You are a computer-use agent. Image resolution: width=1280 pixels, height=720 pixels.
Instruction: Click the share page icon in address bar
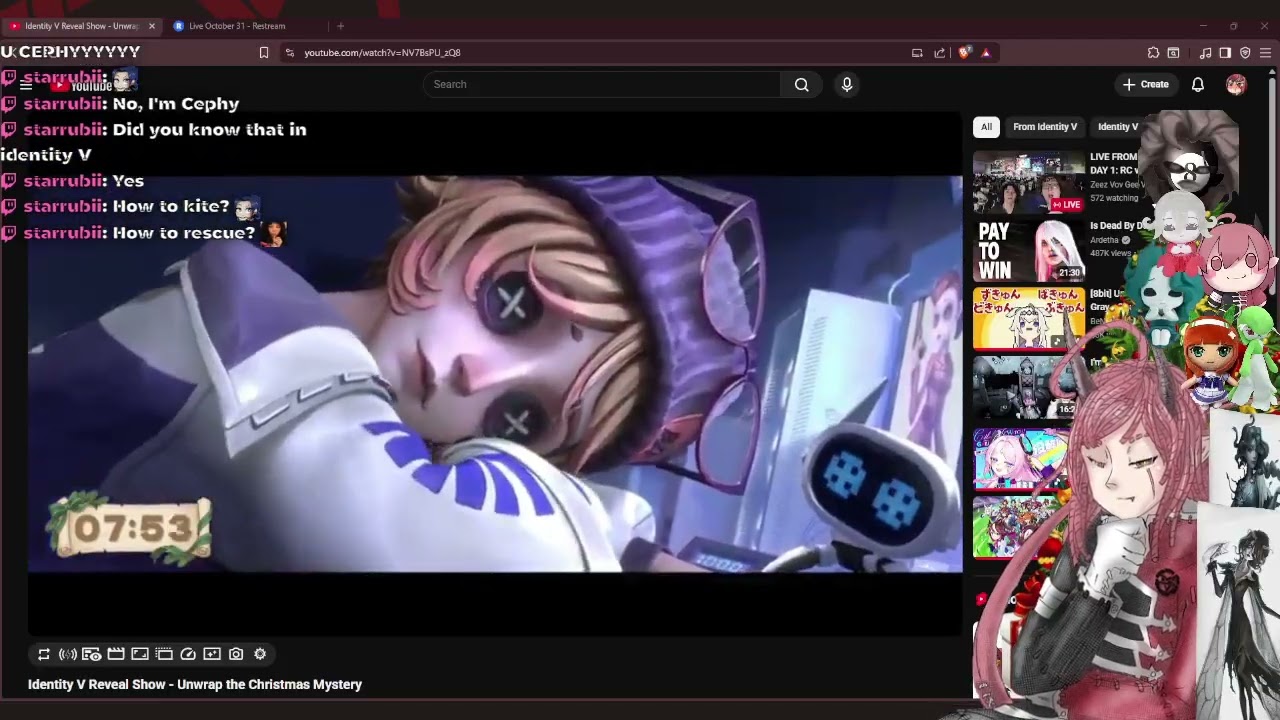940,52
